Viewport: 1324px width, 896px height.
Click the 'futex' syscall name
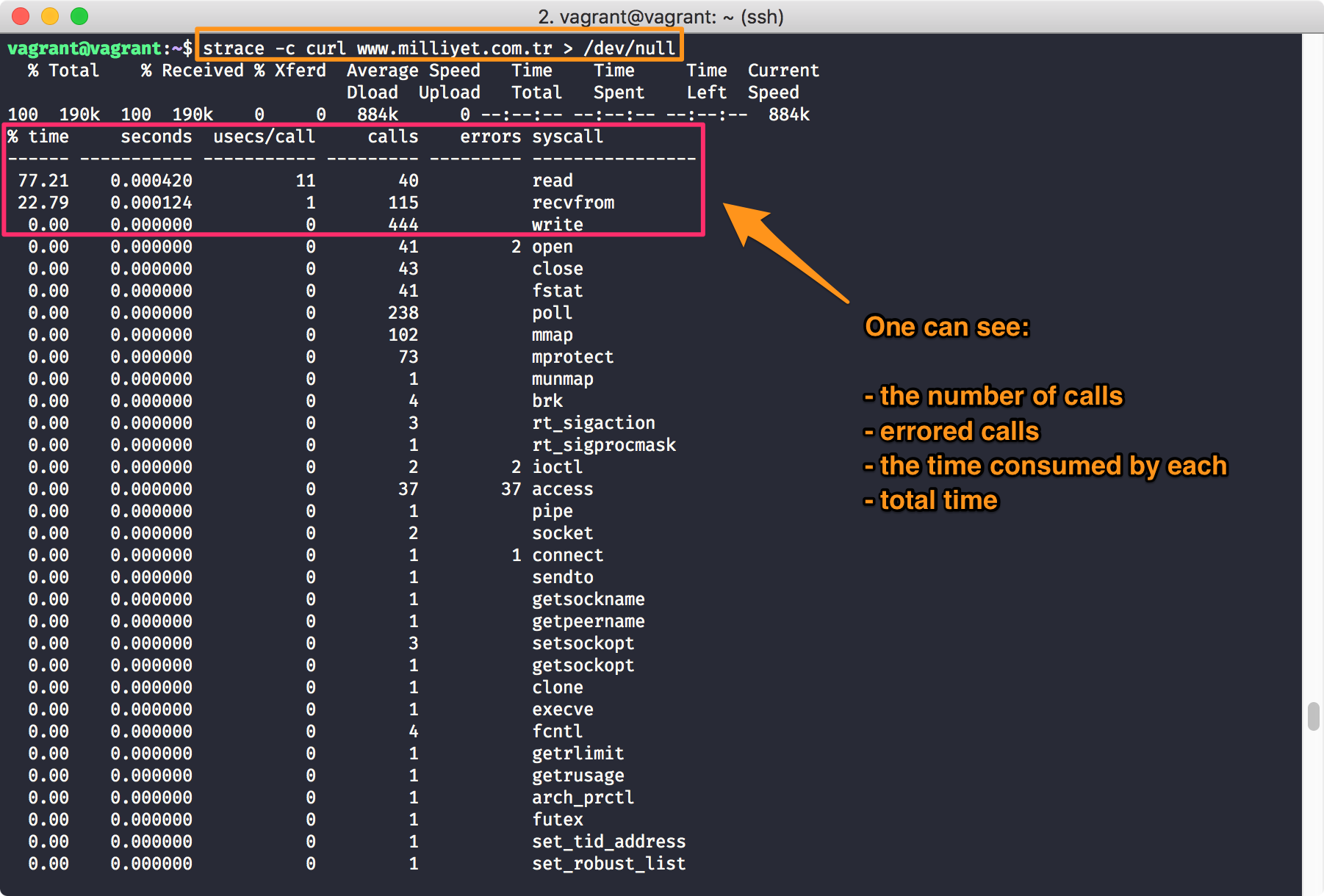coord(558,820)
